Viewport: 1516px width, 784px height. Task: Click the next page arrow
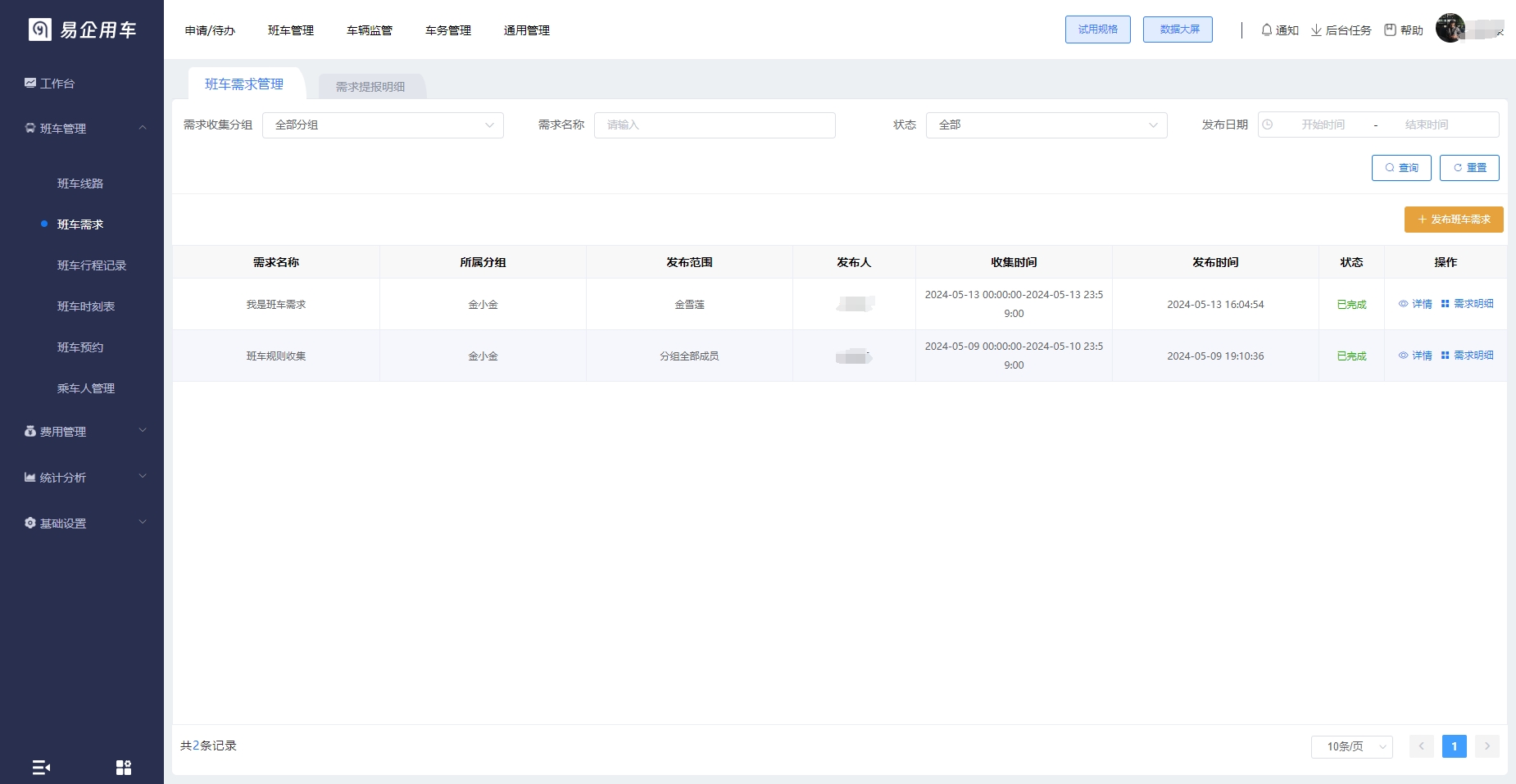[x=1487, y=746]
